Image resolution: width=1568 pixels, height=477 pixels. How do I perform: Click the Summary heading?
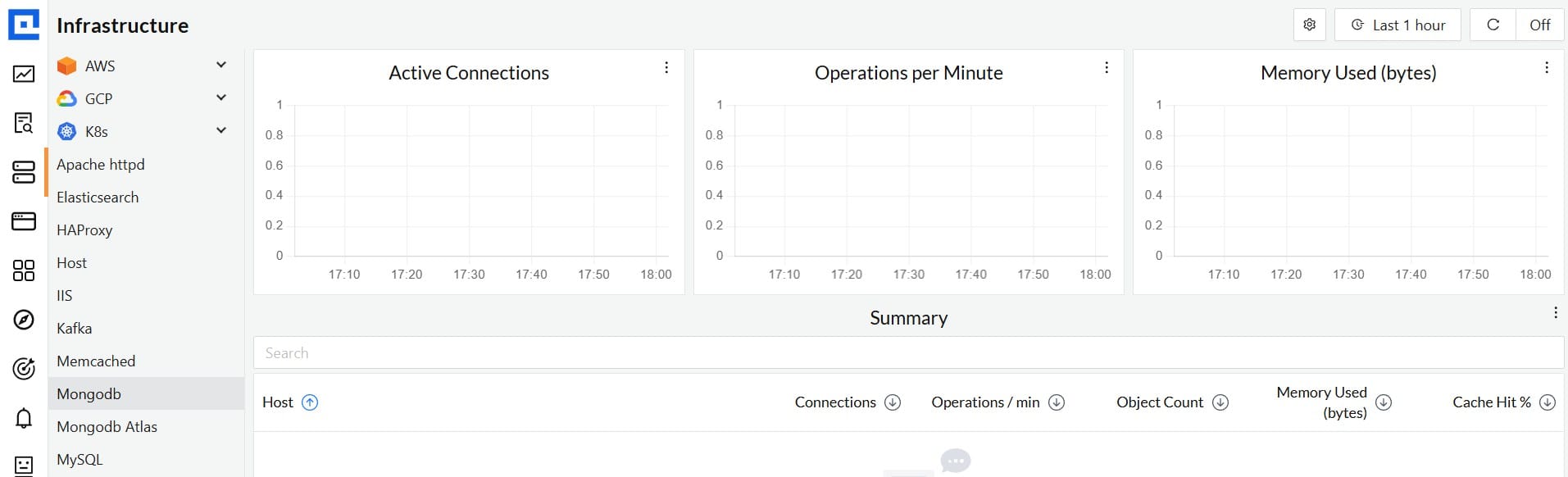pos(908,318)
